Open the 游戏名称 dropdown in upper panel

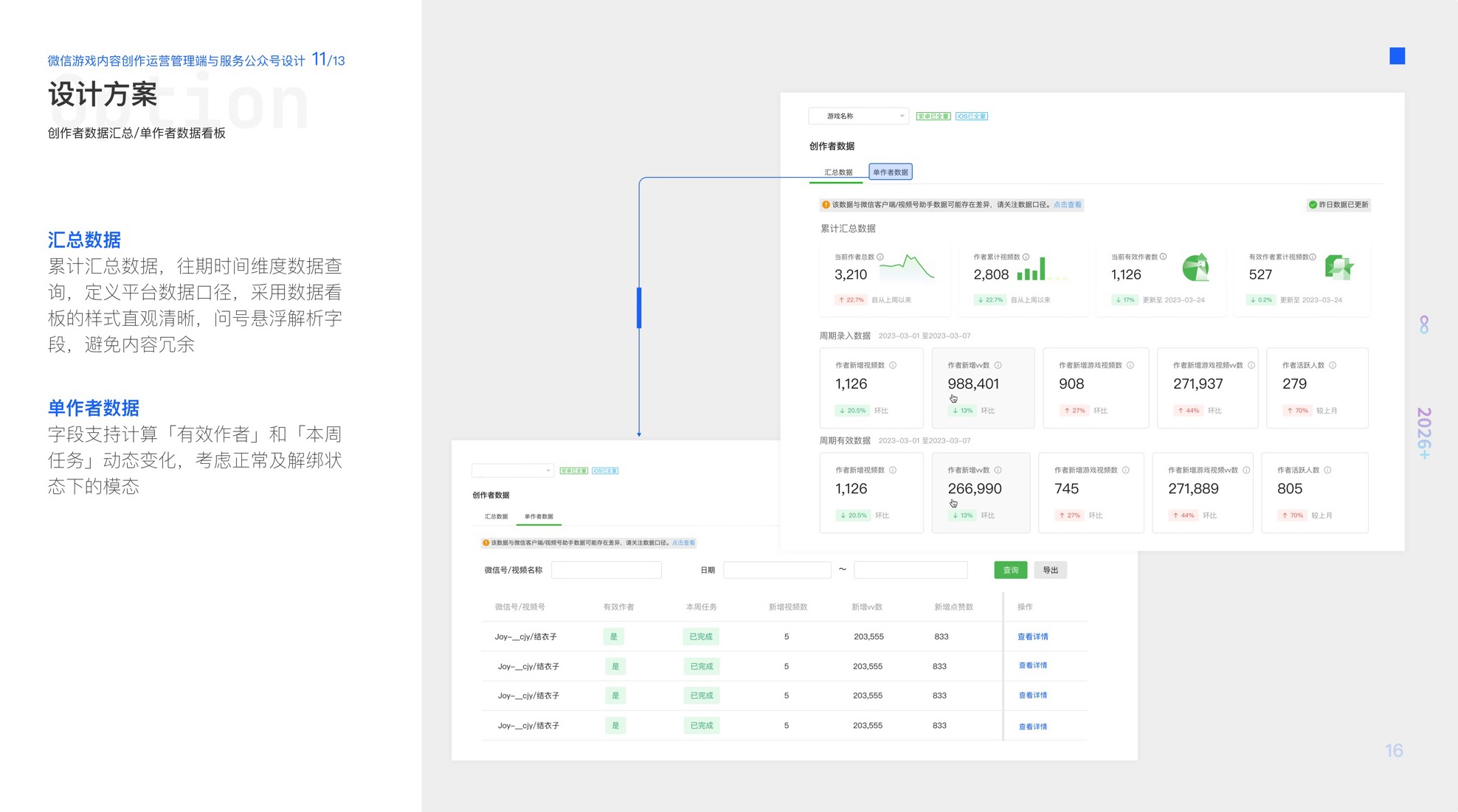858,116
